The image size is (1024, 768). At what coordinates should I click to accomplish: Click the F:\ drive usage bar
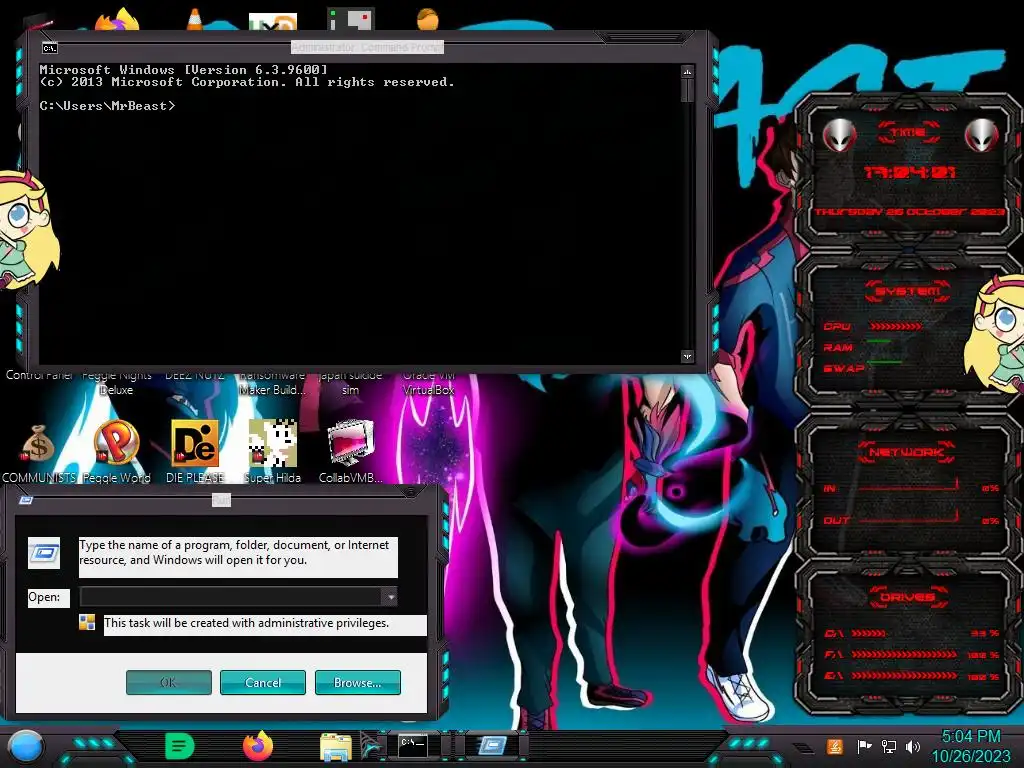click(x=904, y=654)
